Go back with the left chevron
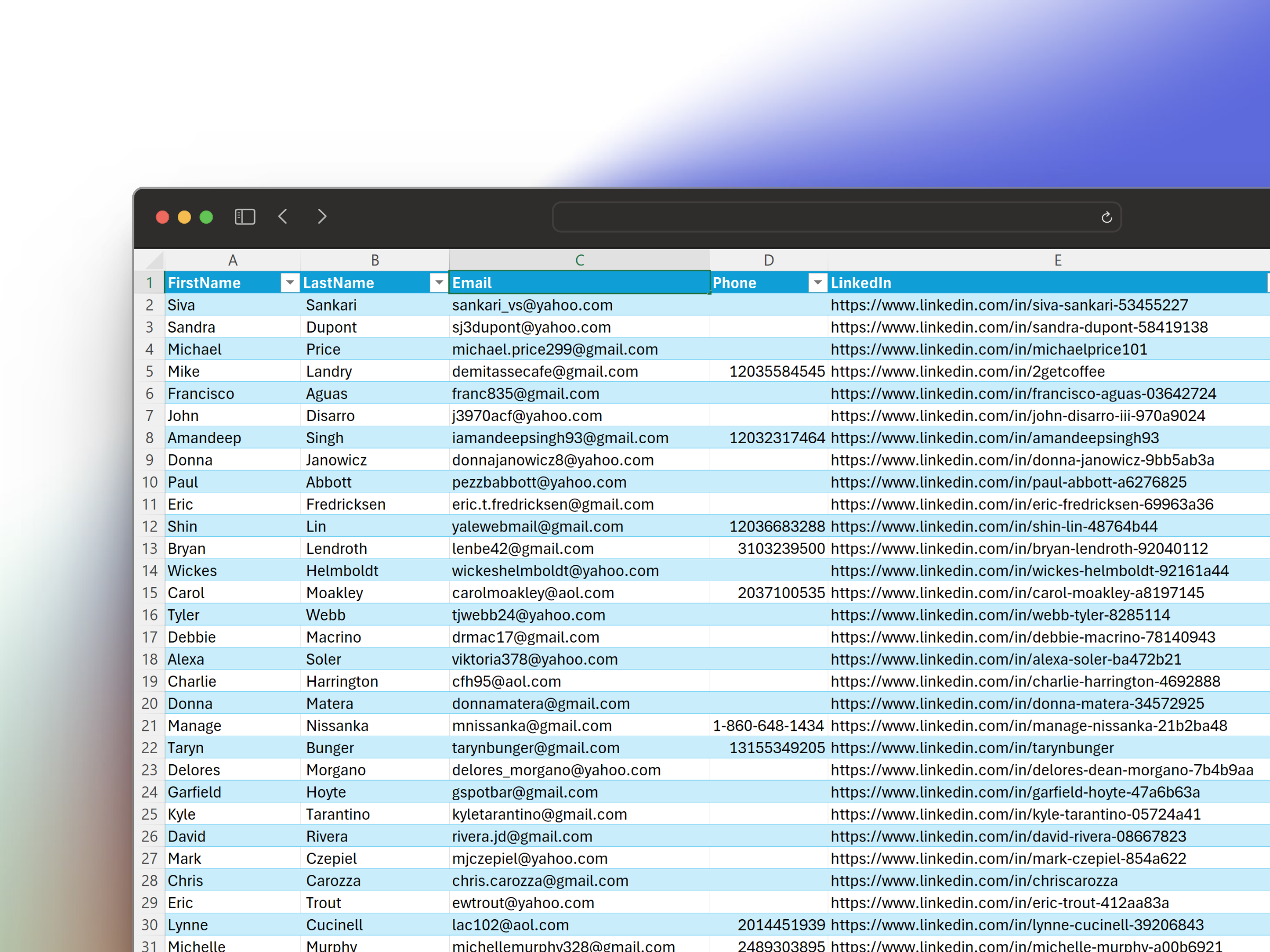Image resolution: width=1270 pixels, height=952 pixels. [283, 217]
